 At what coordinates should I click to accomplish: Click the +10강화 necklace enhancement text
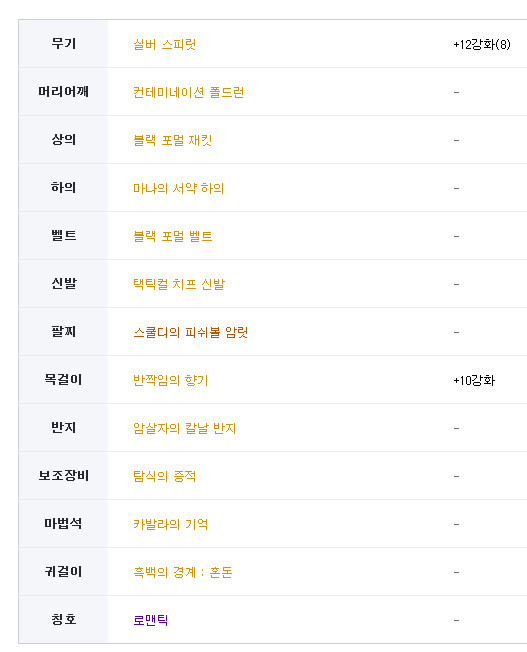tap(474, 380)
